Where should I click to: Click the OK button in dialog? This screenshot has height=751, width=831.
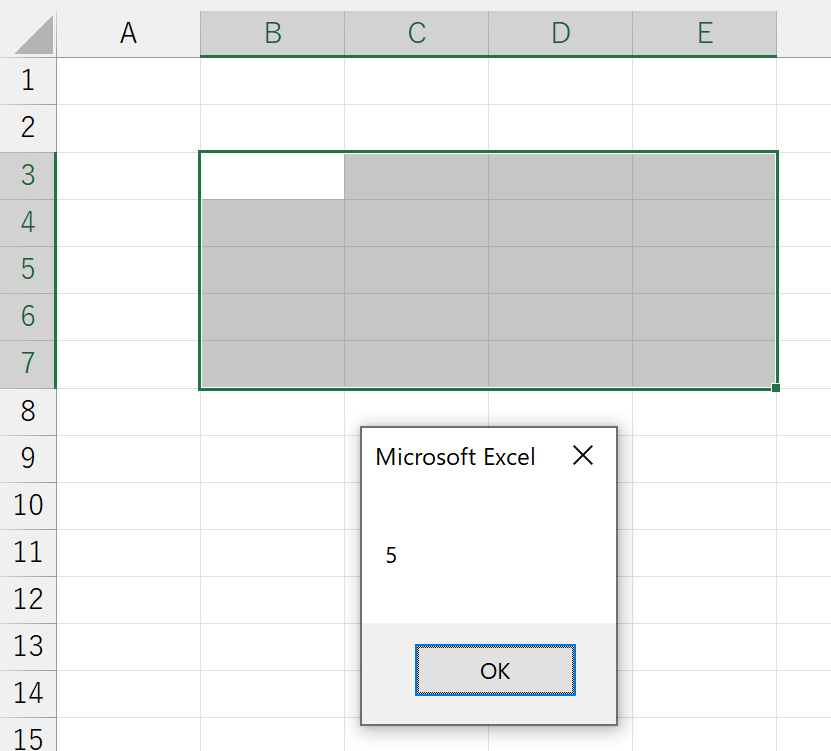tap(495, 670)
